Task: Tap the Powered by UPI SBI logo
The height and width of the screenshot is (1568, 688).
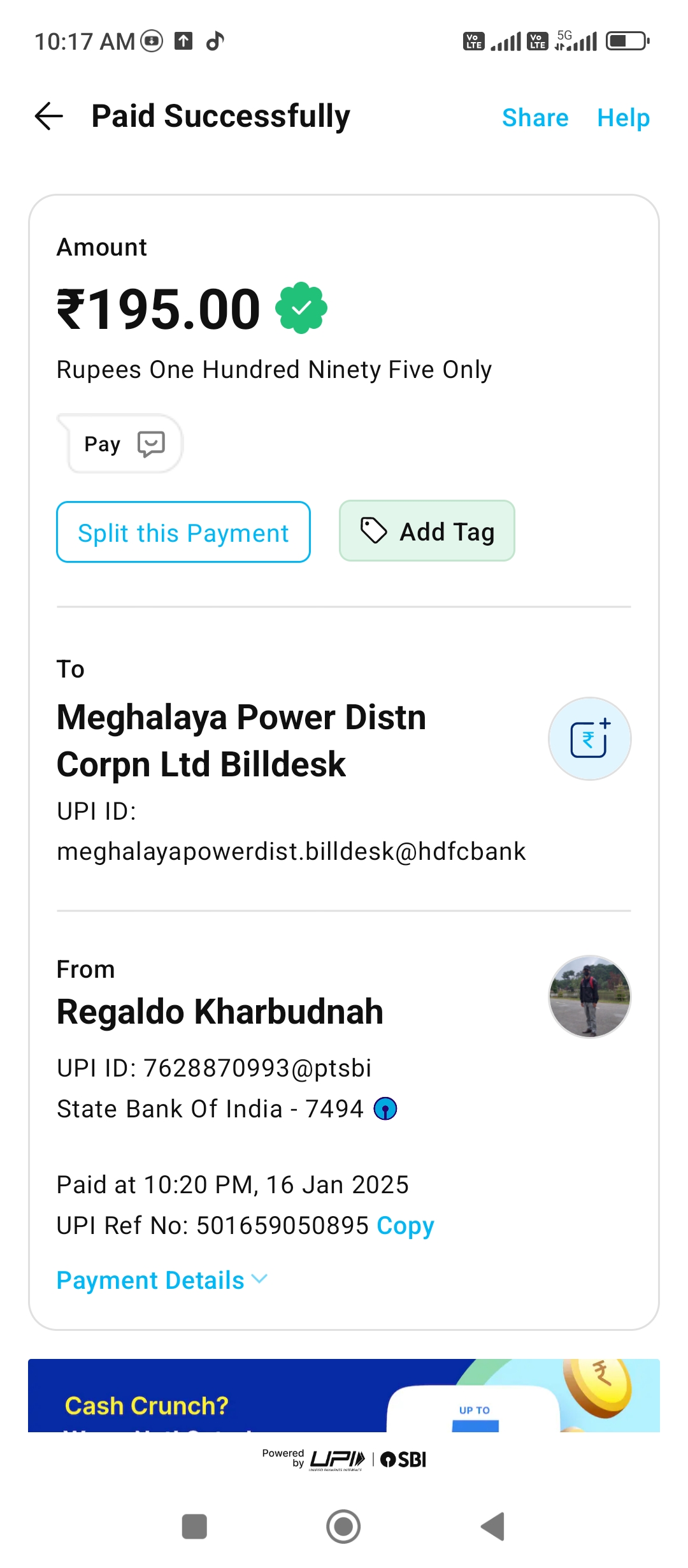Action: 344,1459
